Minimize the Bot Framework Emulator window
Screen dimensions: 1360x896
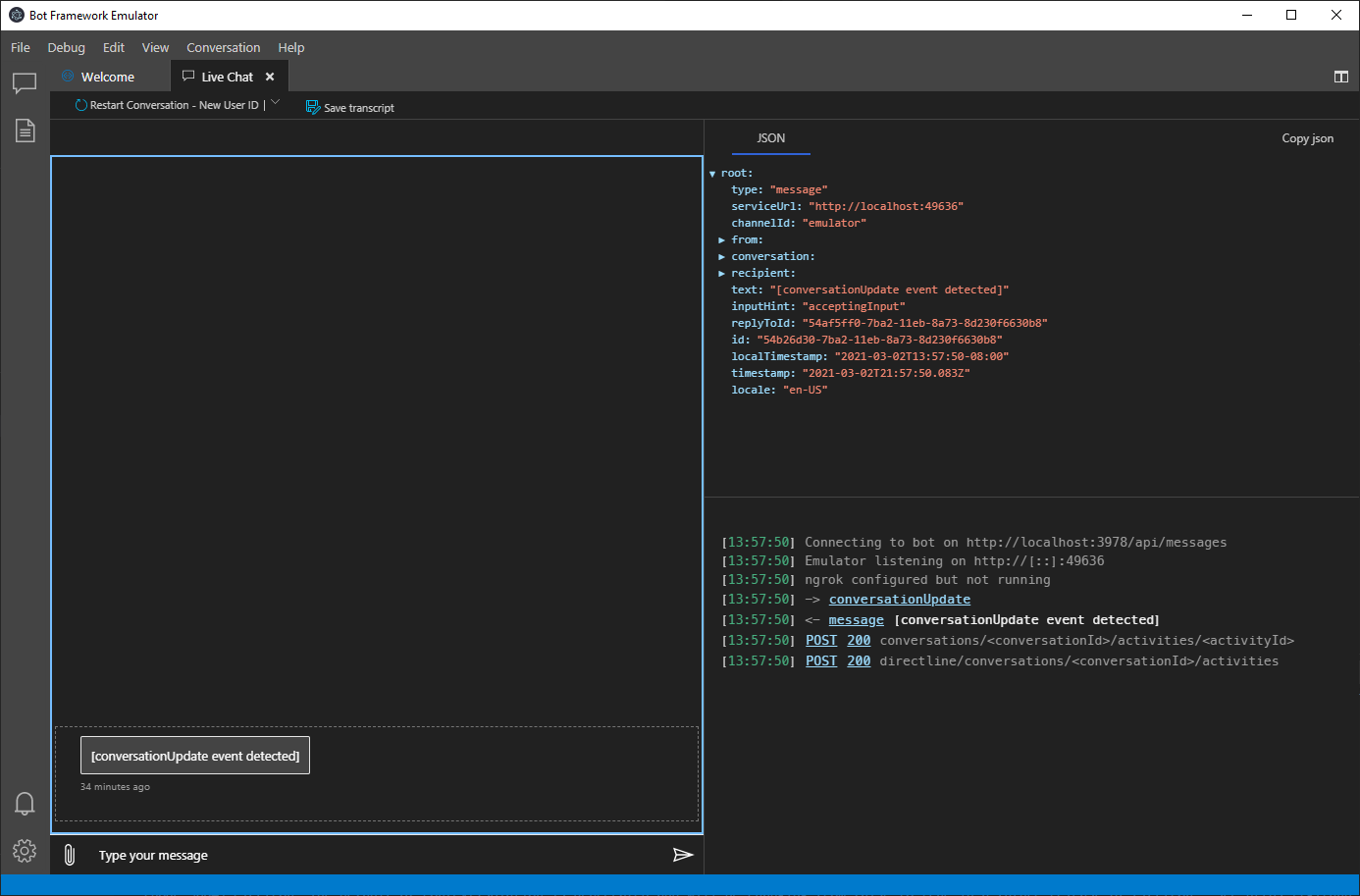[1247, 15]
